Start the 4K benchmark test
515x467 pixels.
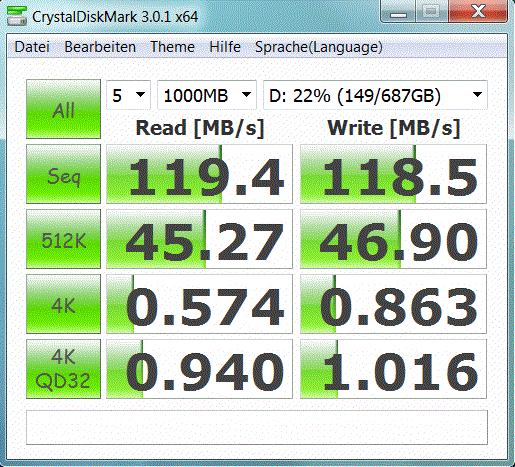(x=63, y=304)
